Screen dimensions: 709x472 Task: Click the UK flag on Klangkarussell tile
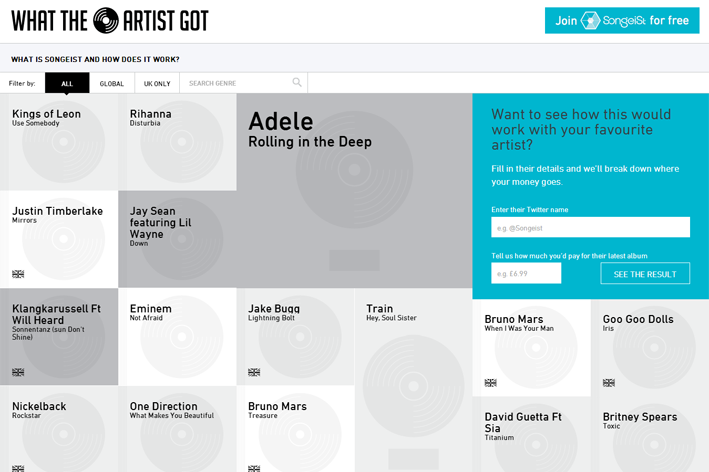[18, 372]
